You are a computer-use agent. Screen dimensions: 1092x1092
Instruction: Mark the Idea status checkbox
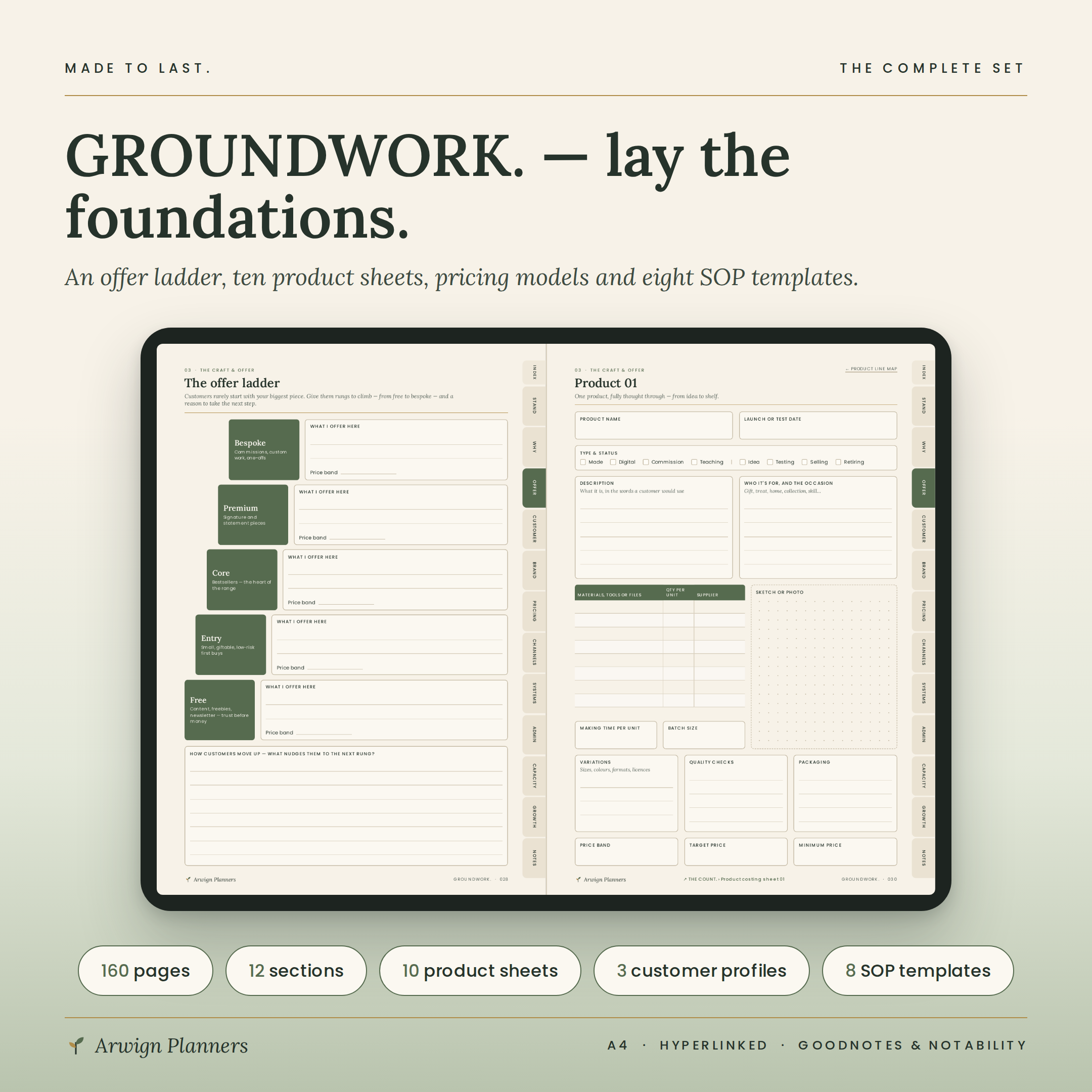click(x=743, y=463)
